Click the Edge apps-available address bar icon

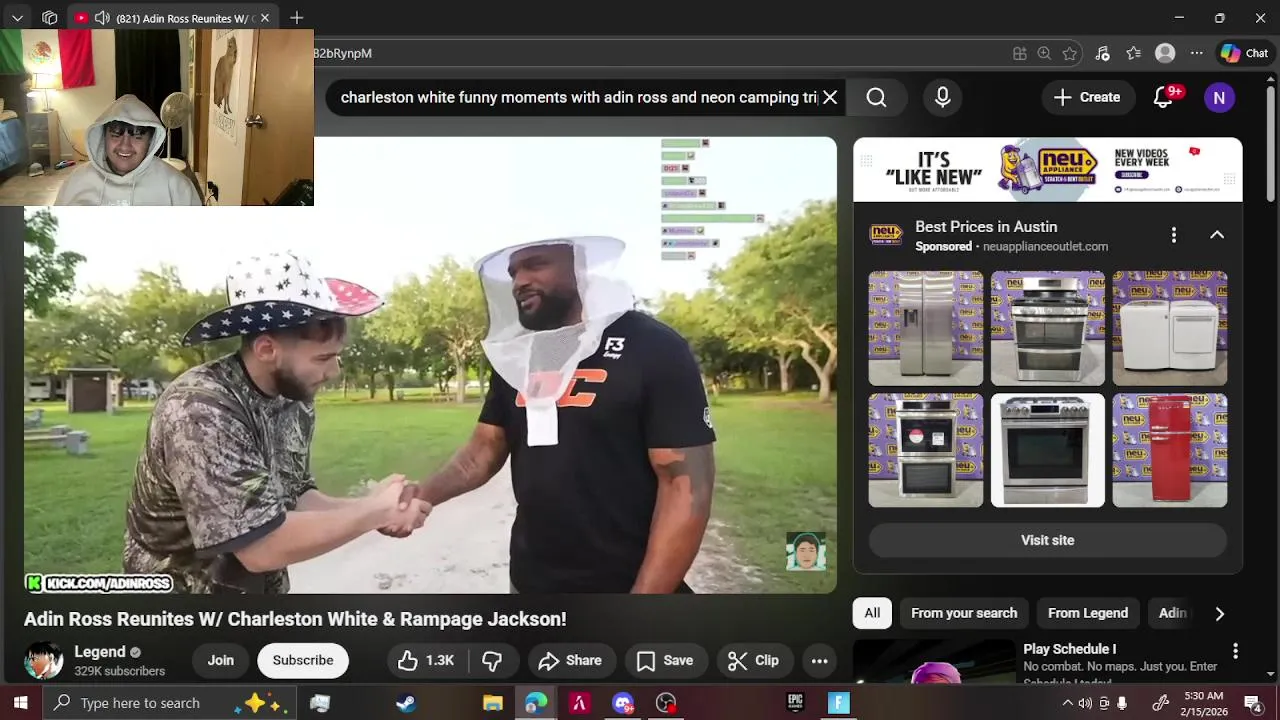coord(1019,53)
